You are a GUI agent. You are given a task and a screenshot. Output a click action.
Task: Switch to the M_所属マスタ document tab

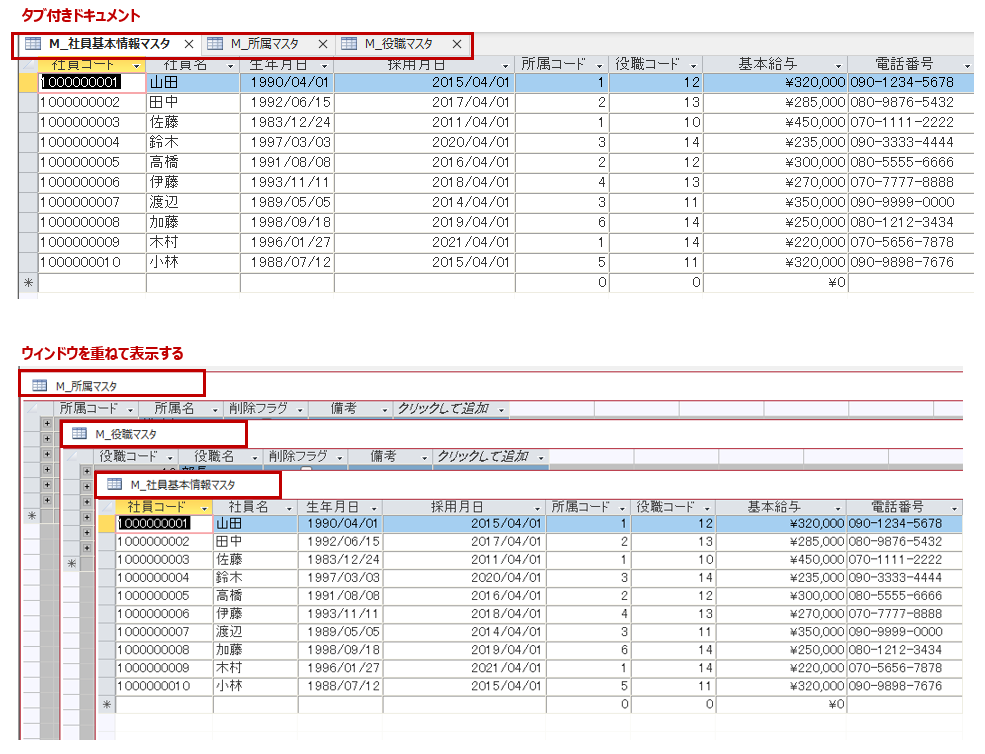click(x=264, y=44)
